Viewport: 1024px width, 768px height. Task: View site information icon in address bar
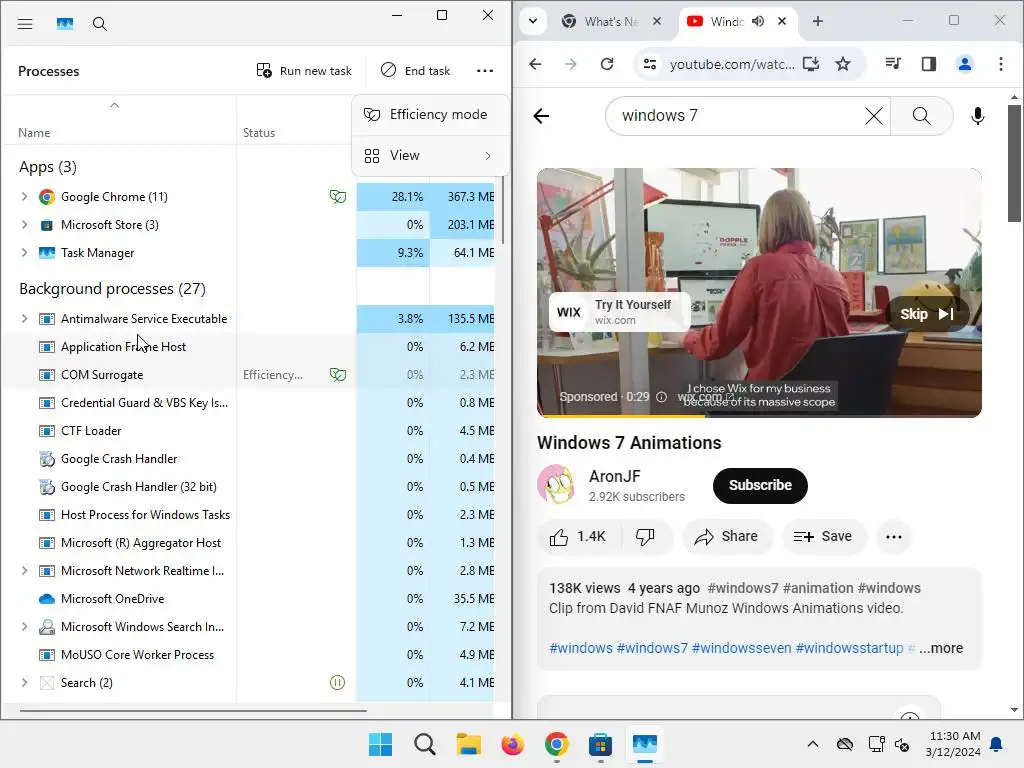(650, 64)
